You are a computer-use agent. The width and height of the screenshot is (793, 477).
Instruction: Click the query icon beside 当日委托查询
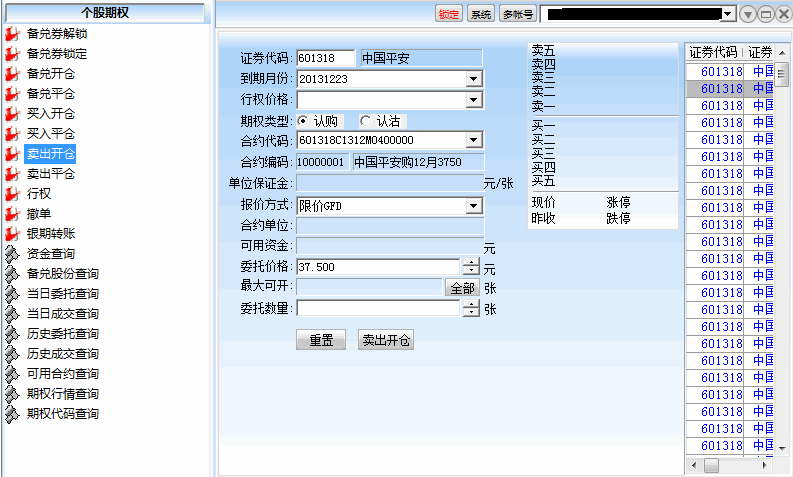click(x=12, y=294)
